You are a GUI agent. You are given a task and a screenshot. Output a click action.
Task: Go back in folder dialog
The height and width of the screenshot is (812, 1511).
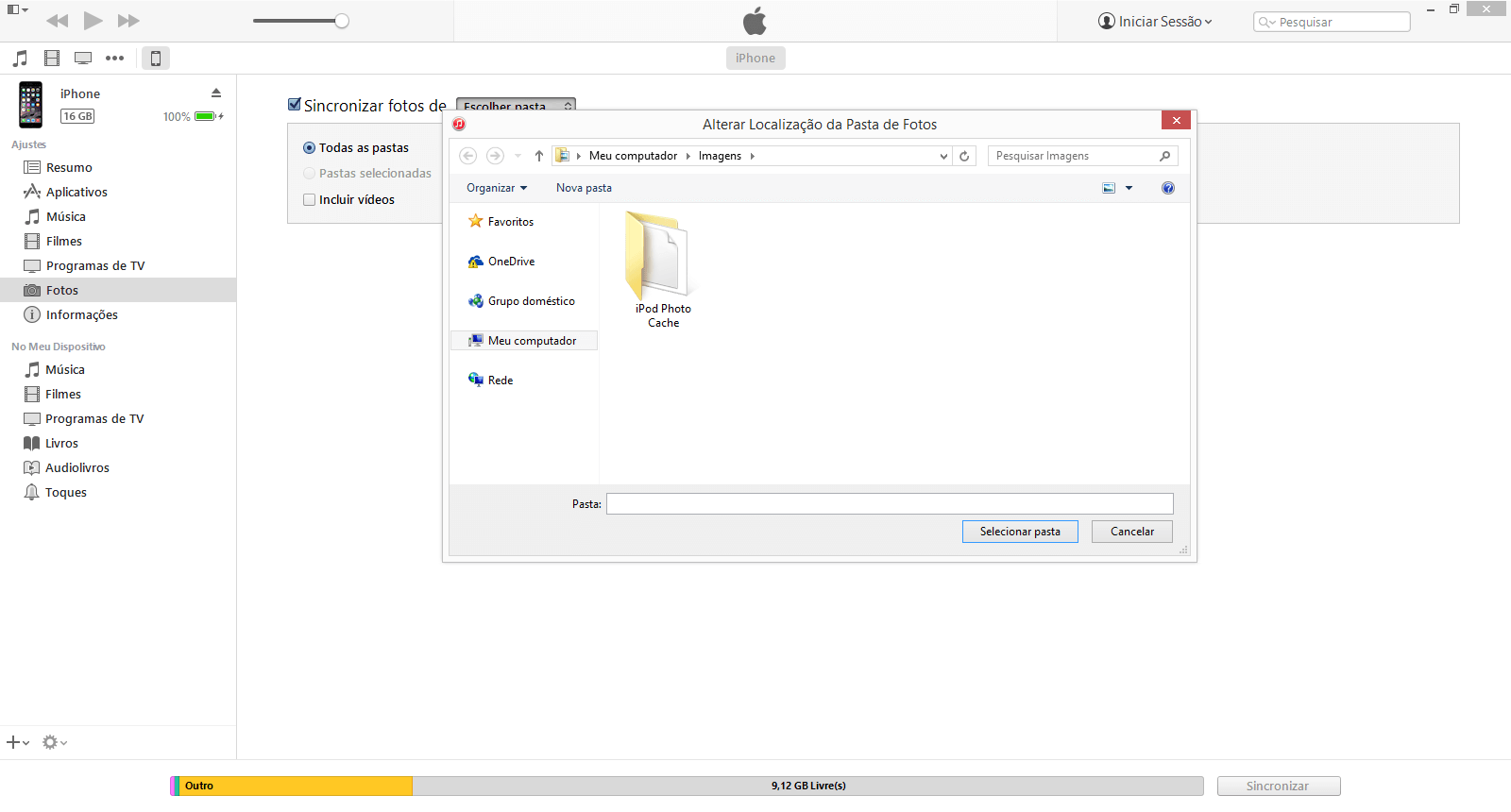(x=468, y=156)
